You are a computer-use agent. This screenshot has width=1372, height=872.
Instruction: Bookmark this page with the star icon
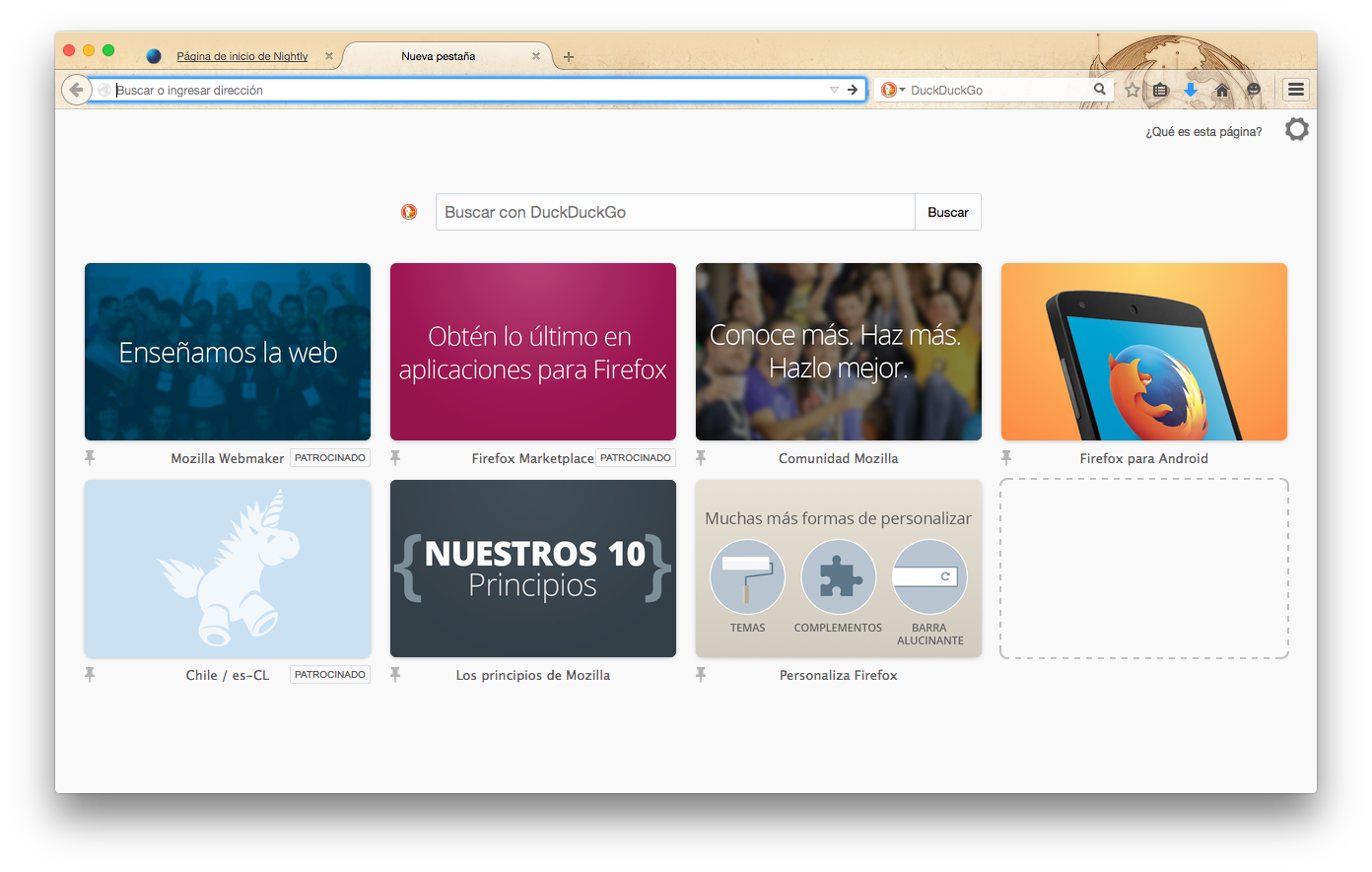(x=1132, y=90)
